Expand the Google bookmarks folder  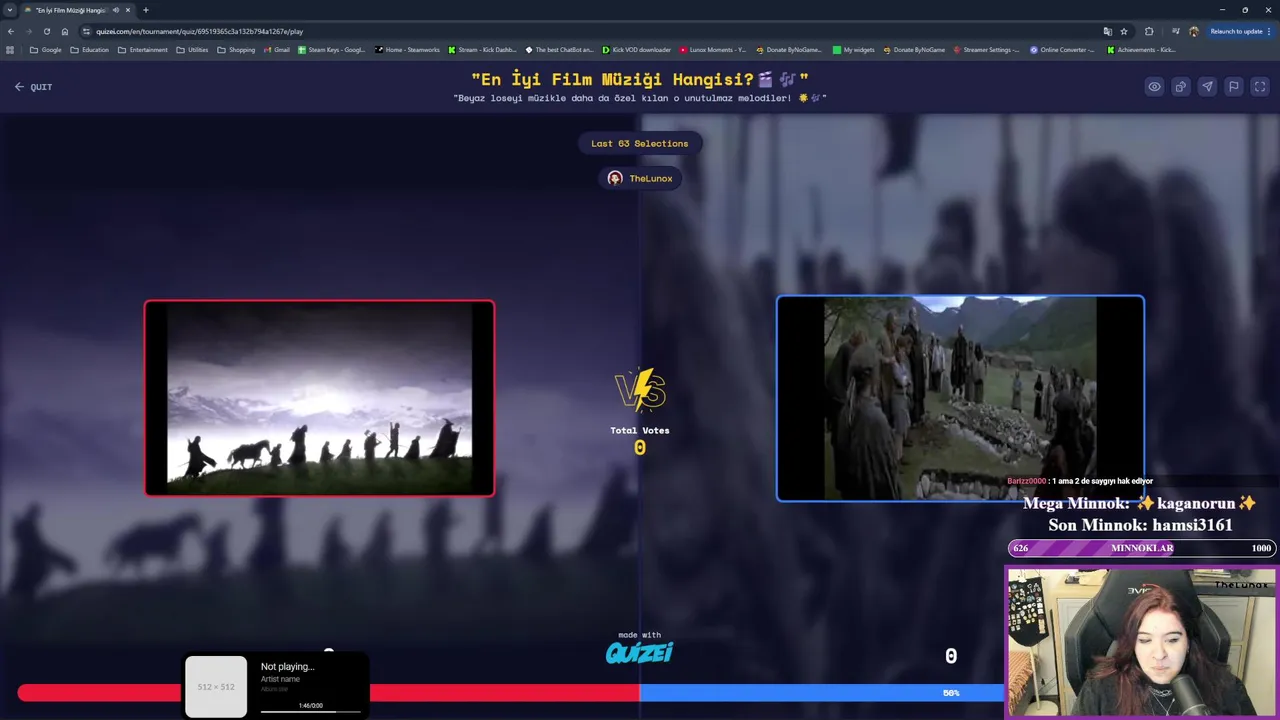[46, 49]
